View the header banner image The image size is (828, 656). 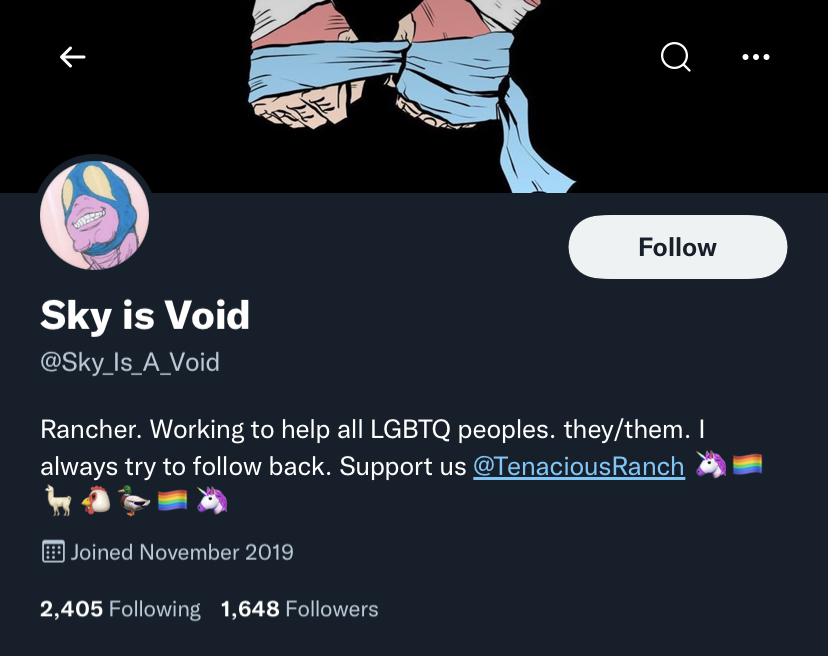point(414,96)
